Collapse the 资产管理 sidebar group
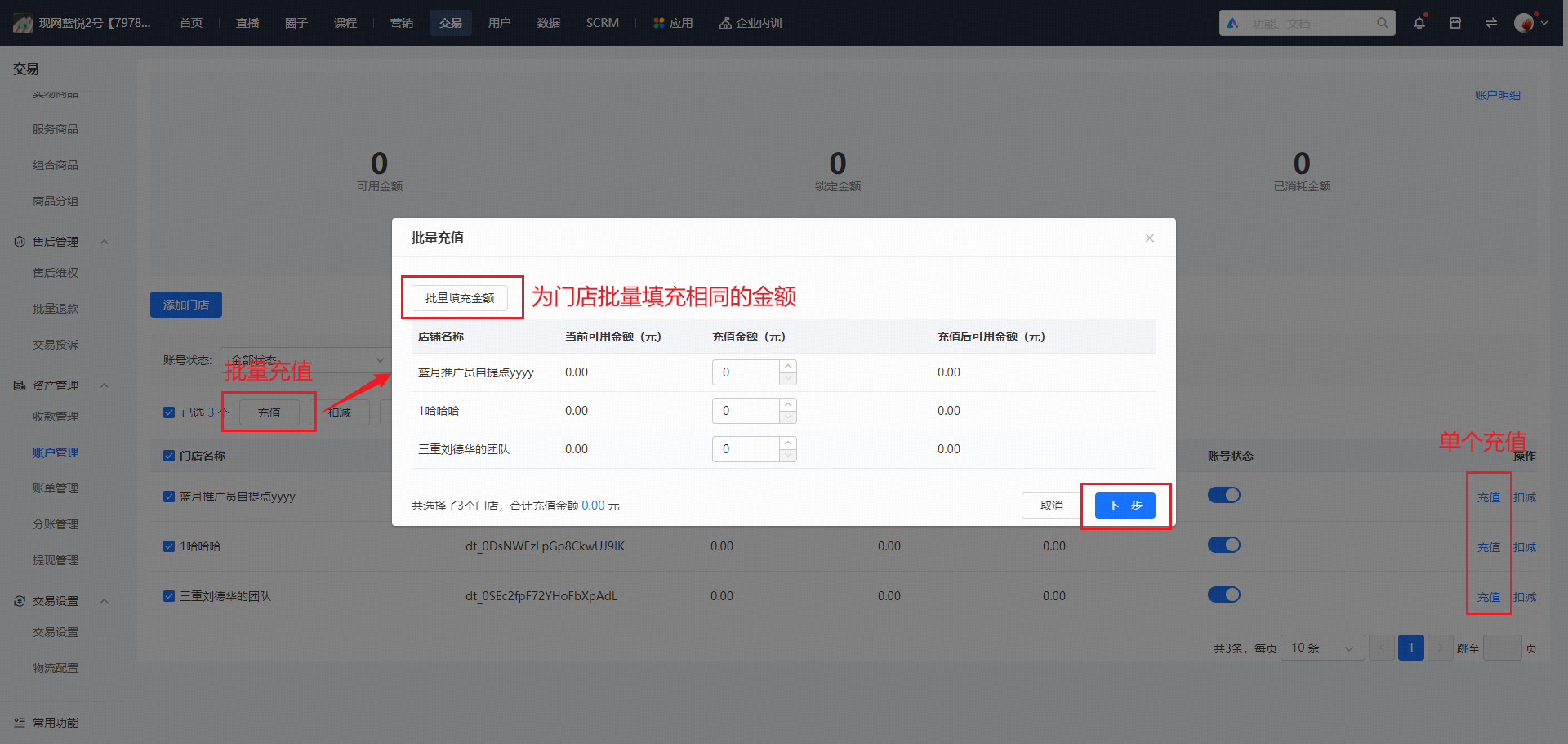Screen dimensions: 1568x744 tap(104, 385)
